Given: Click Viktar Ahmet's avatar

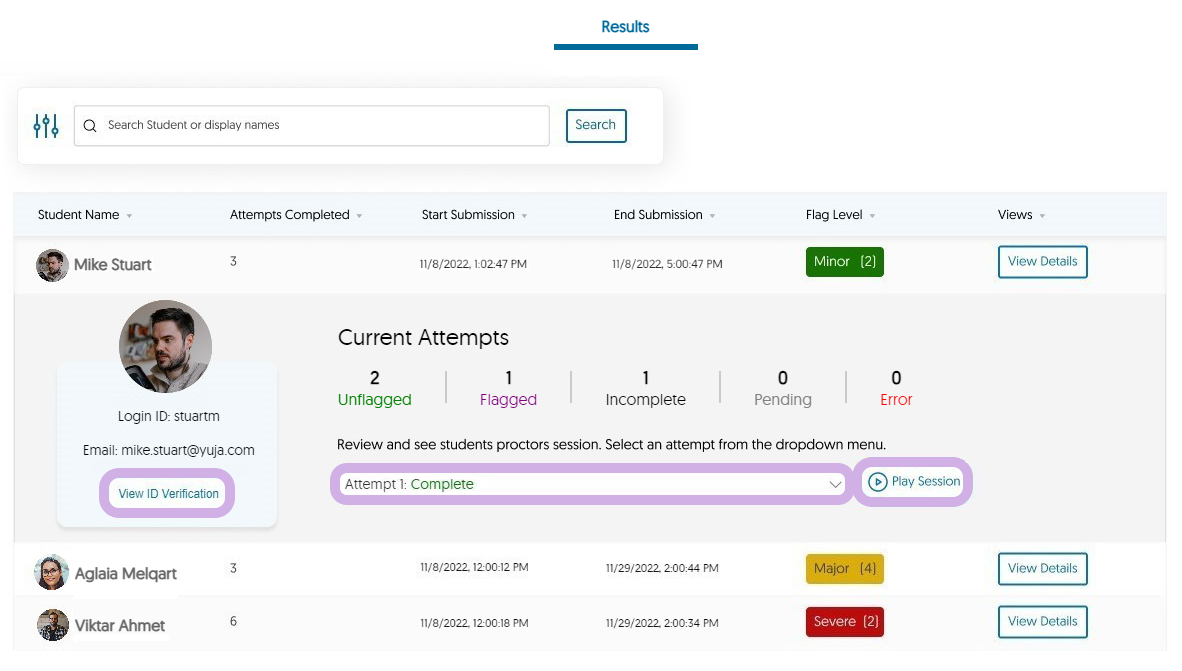Looking at the screenshot, I should click(53, 625).
